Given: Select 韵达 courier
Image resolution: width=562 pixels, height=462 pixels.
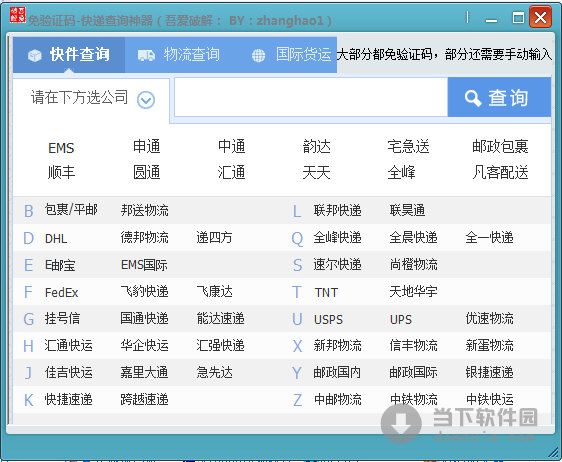Looking at the screenshot, I should [x=316, y=147].
